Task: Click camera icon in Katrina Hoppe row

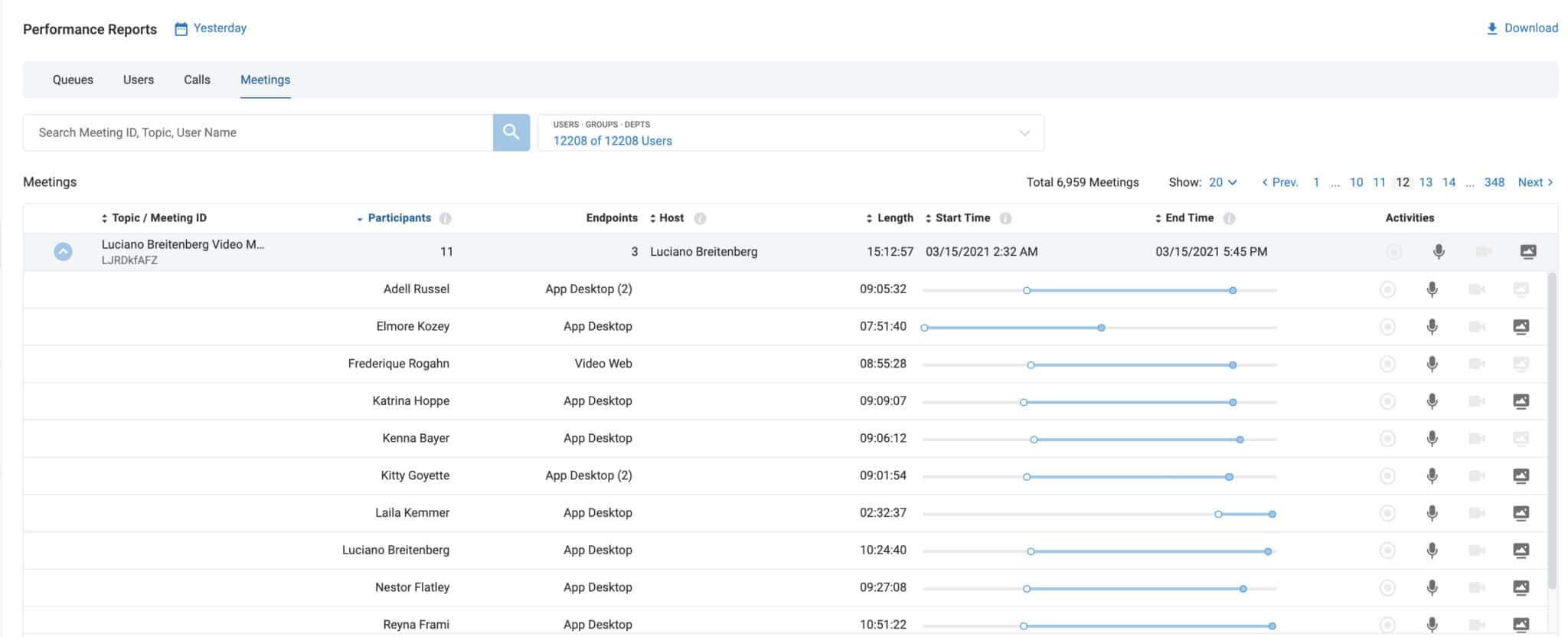Action: pos(1476,401)
